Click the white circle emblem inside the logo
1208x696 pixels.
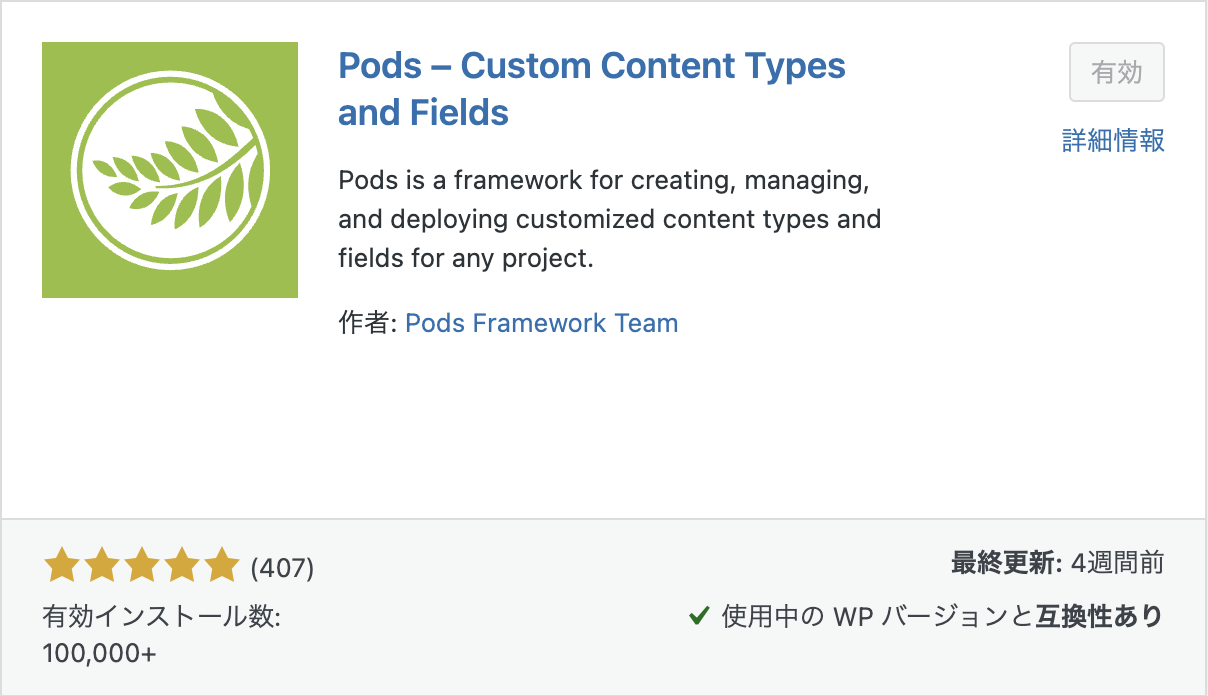tap(170, 170)
